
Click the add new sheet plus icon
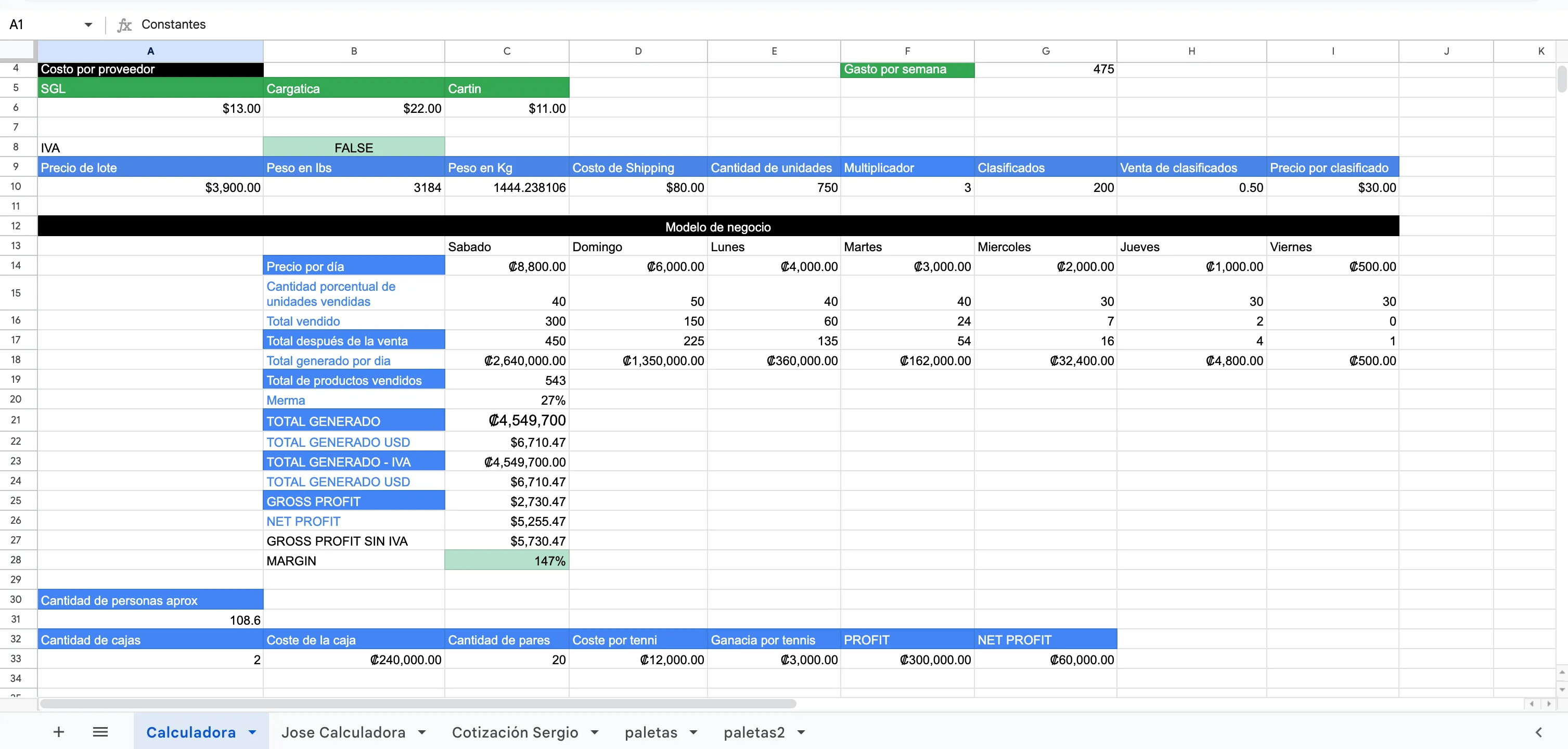click(58, 732)
